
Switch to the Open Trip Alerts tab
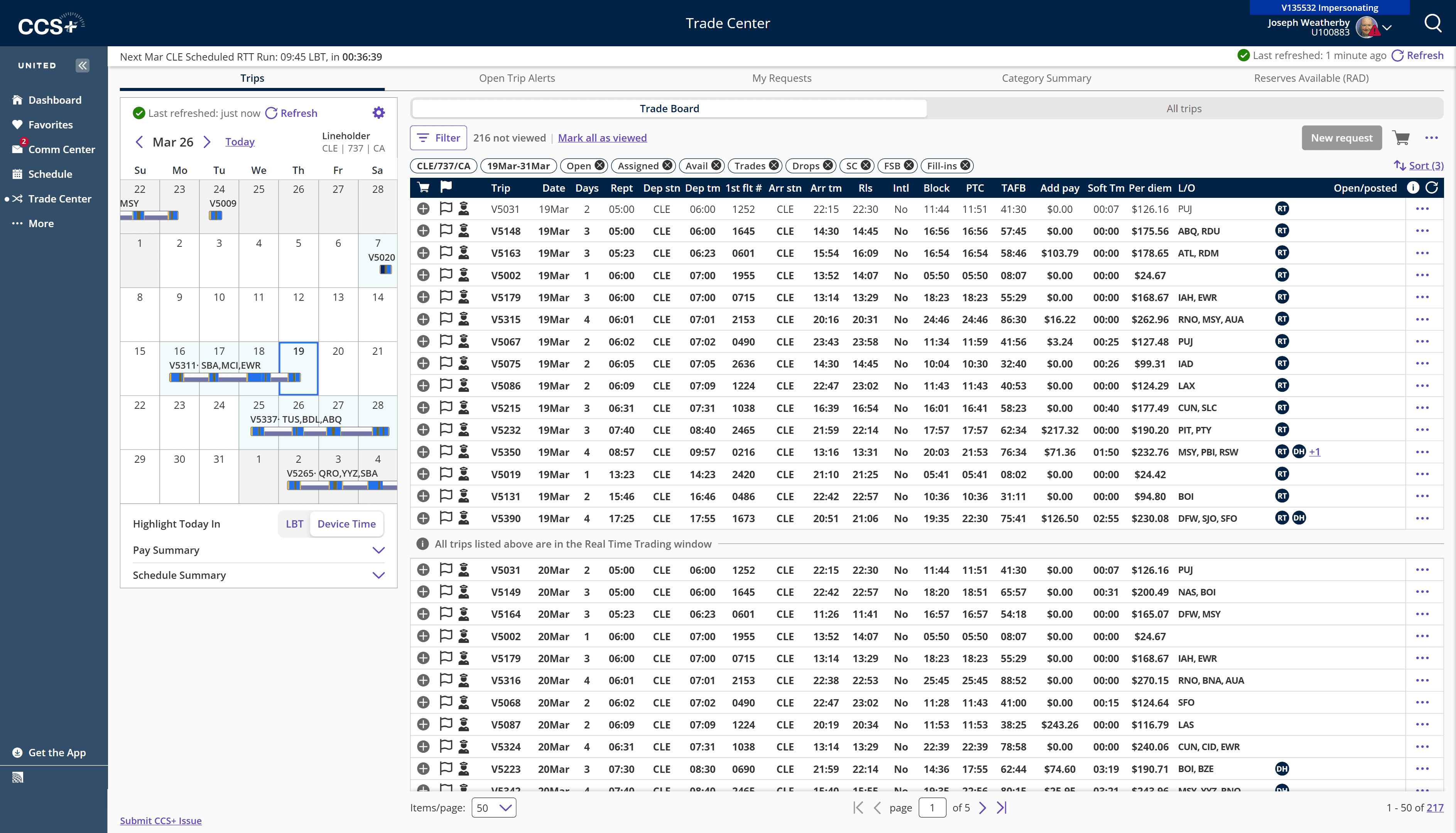517,78
